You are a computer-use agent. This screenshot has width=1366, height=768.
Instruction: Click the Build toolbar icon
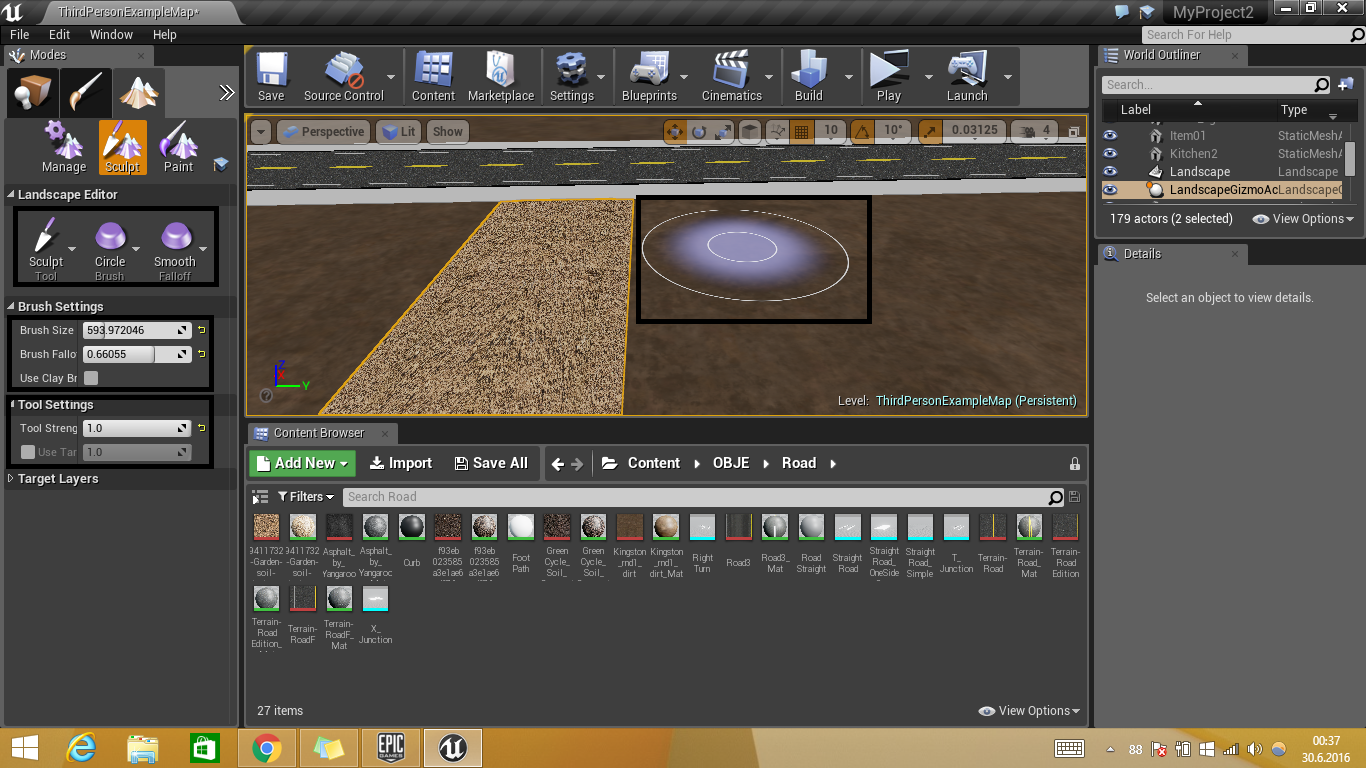click(x=809, y=77)
